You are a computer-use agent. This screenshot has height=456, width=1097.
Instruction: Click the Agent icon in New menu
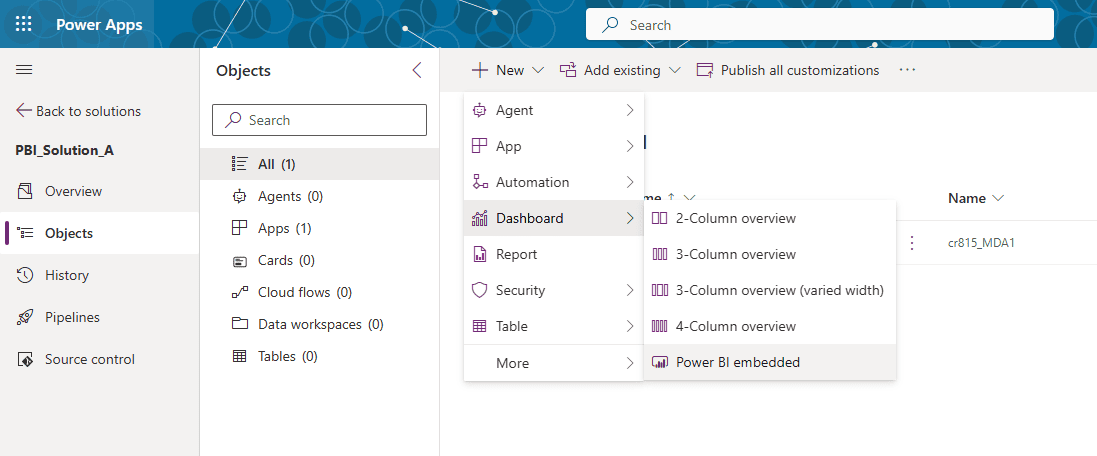pos(480,110)
